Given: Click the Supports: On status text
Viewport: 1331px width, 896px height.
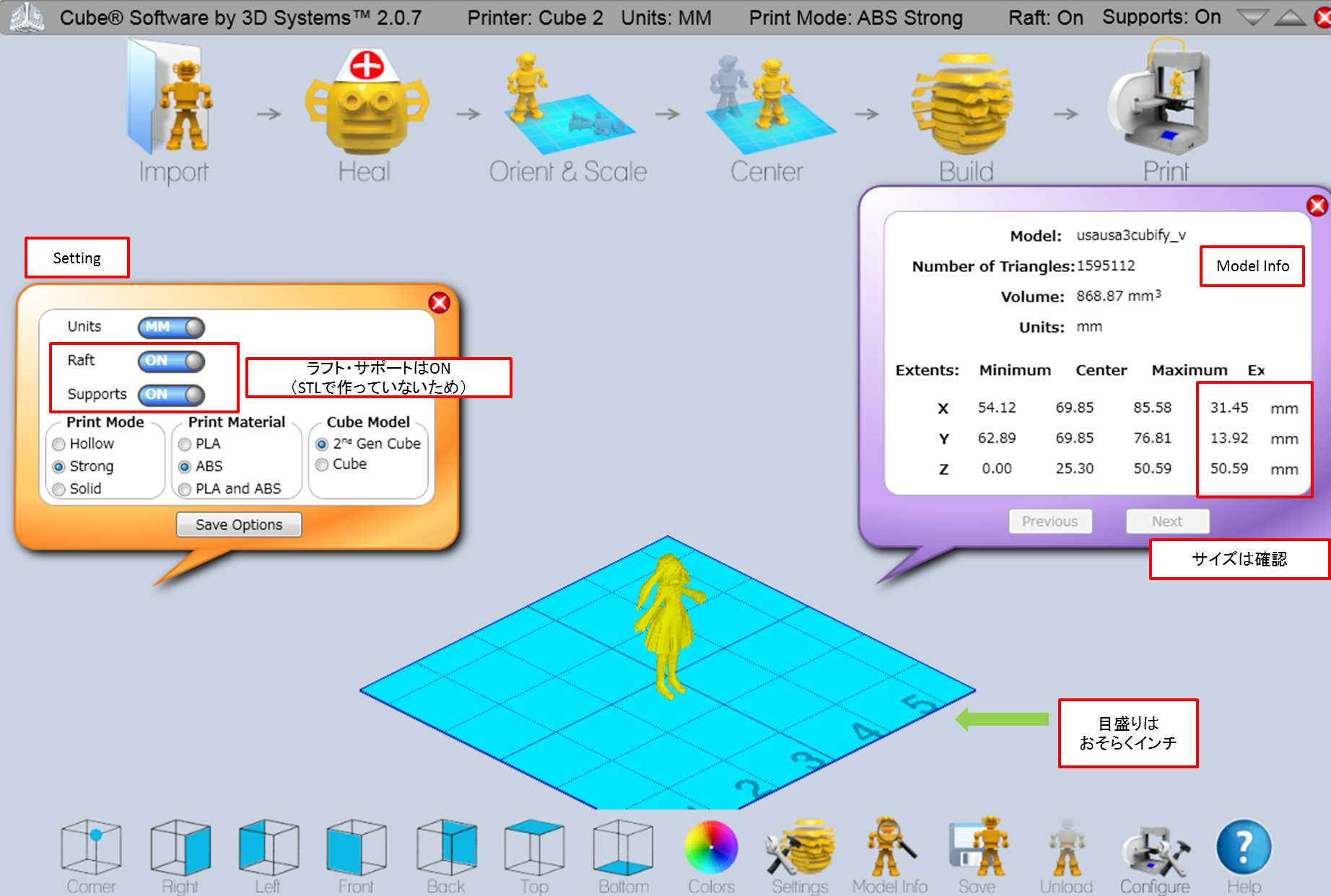Looking at the screenshot, I should pos(1161,18).
